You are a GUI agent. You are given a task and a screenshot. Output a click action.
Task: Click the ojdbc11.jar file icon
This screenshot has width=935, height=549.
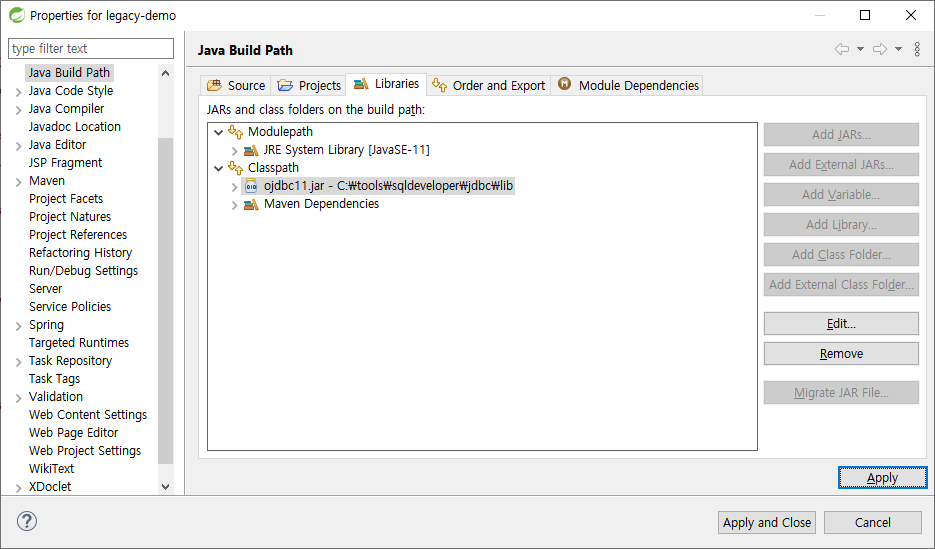(x=251, y=186)
